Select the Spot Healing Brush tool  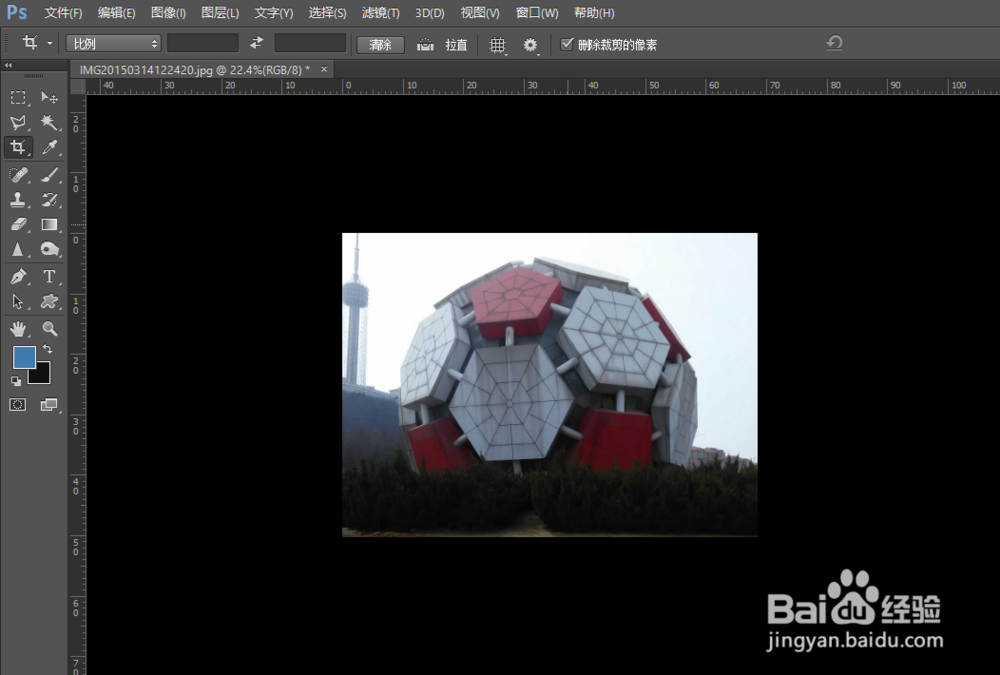click(x=18, y=175)
